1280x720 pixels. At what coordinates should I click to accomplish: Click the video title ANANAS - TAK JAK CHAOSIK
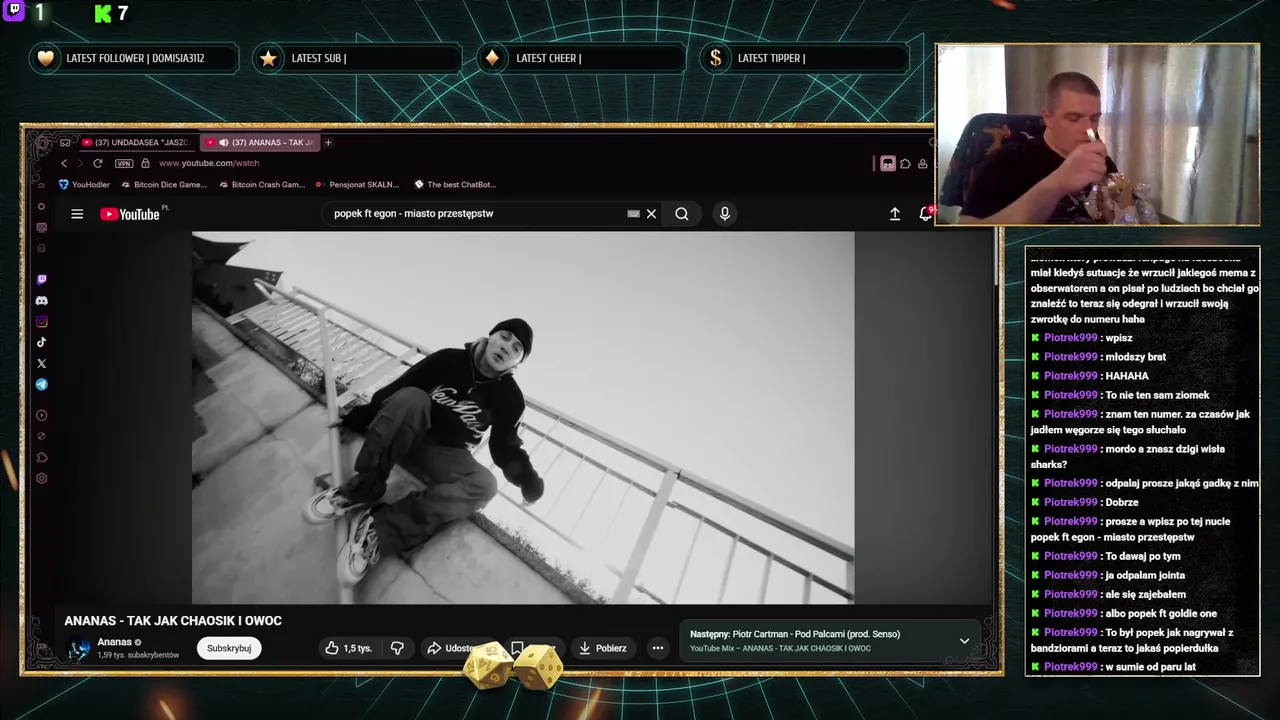[173, 621]
